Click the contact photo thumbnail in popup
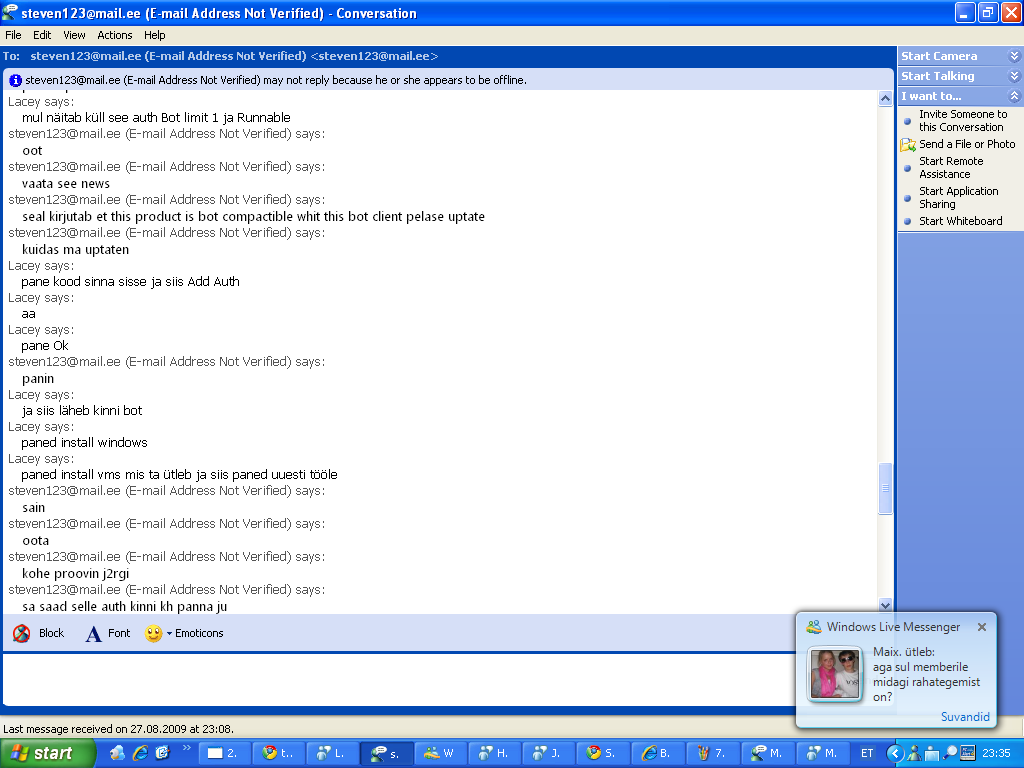This screenshot has width=1024, height=768. pos(835,674)
